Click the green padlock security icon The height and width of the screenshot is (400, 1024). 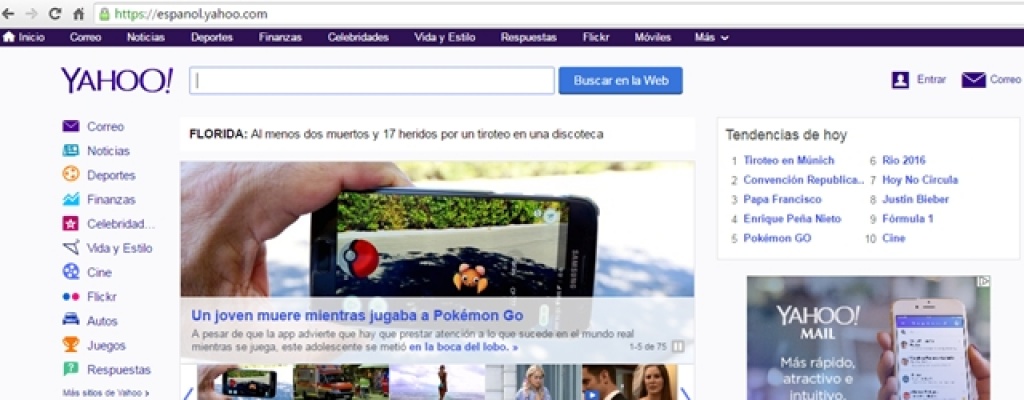[x=103, y=14]
